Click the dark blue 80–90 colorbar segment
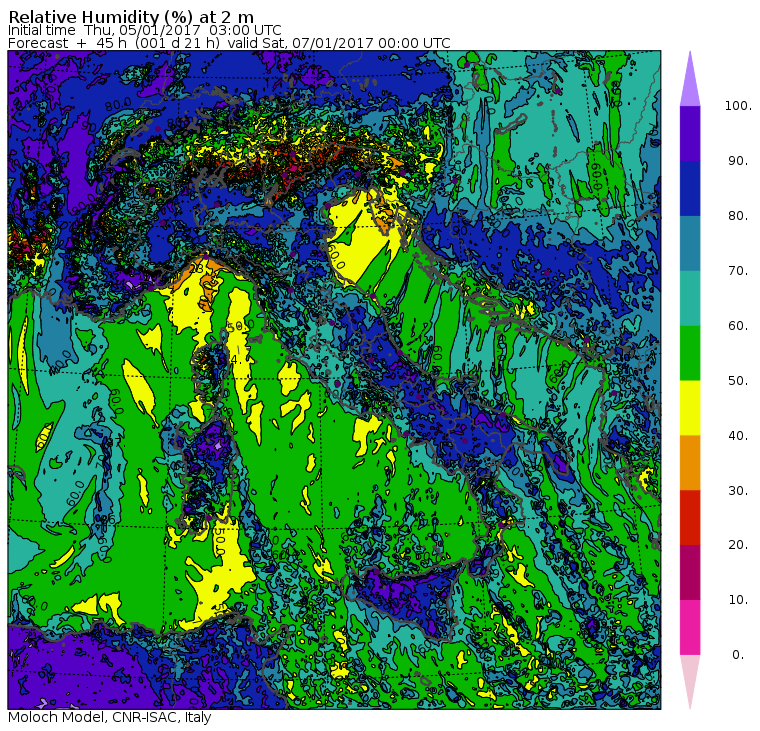Viewport: 760px width, 731px height. 690,189
